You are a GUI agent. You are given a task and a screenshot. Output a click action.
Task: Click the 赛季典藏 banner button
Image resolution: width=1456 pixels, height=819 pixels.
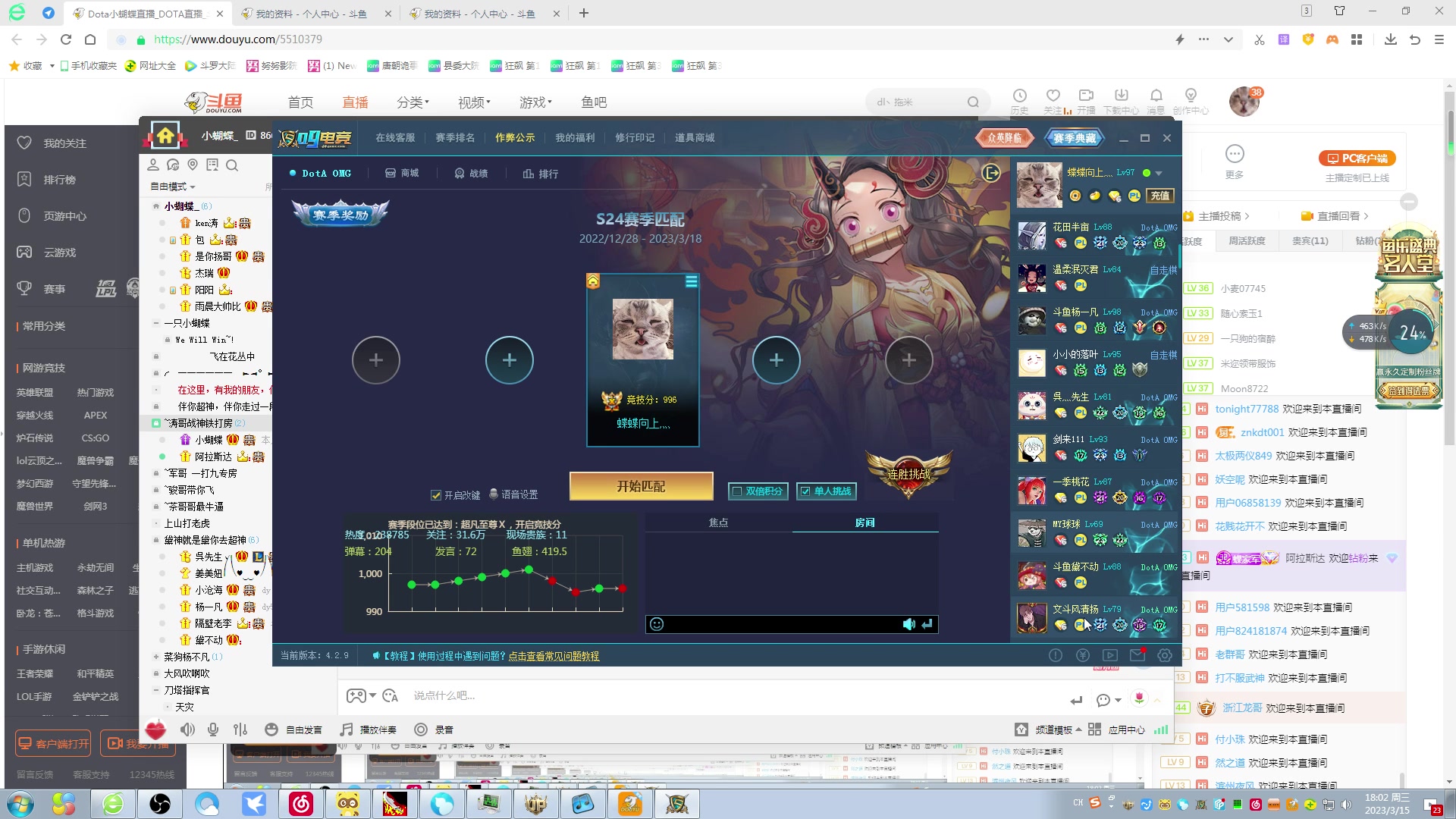tap(1075, 137)
